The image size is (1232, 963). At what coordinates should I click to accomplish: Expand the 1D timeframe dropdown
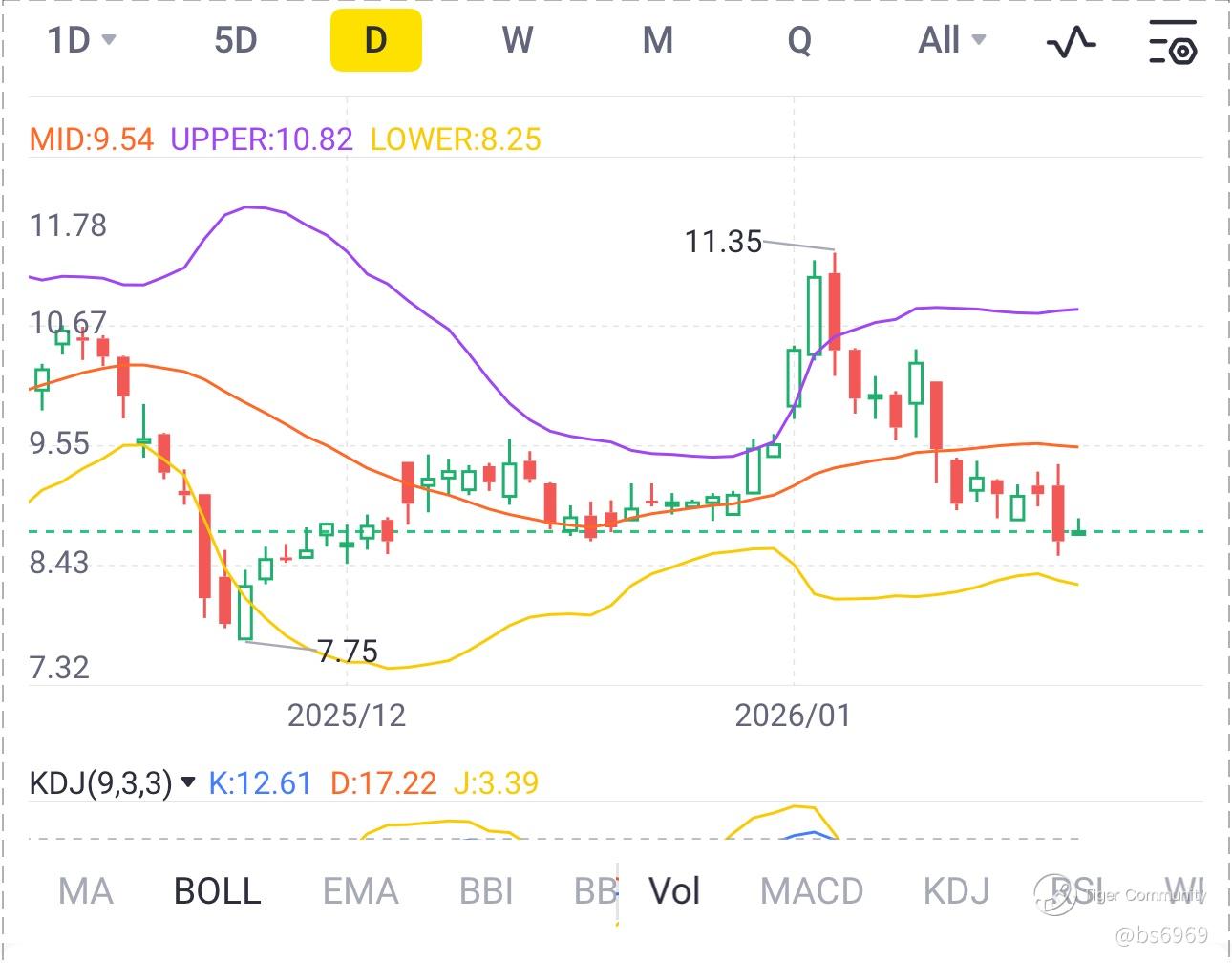coord(82,40)
